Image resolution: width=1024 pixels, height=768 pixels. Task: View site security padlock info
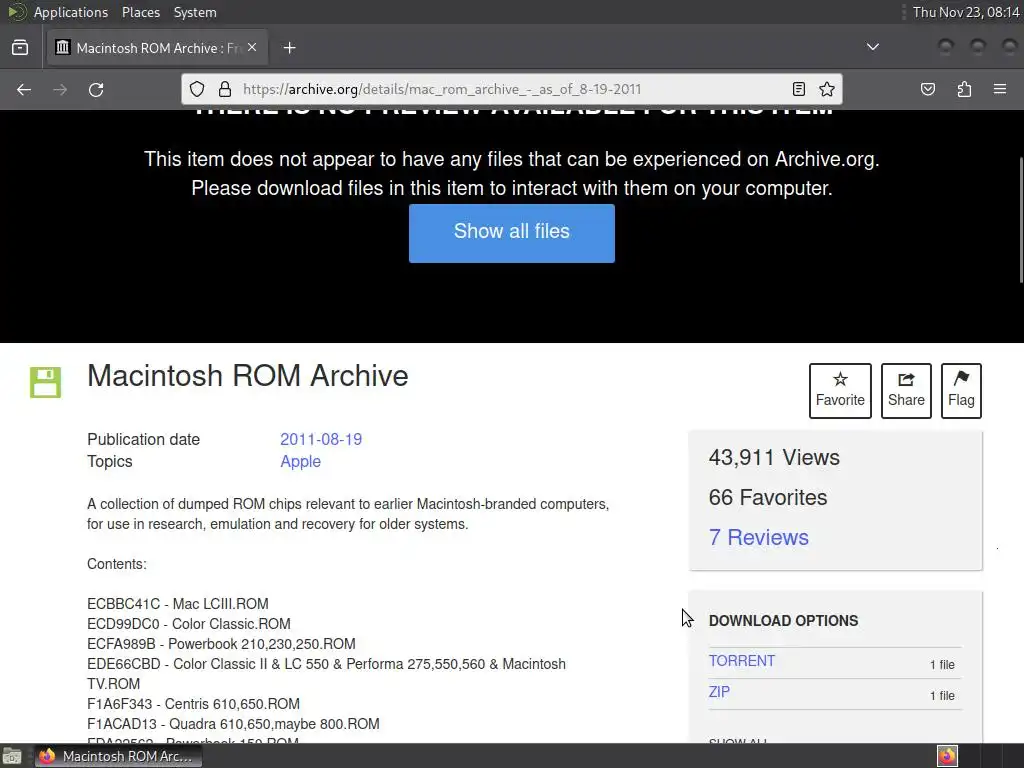[225, 89]
